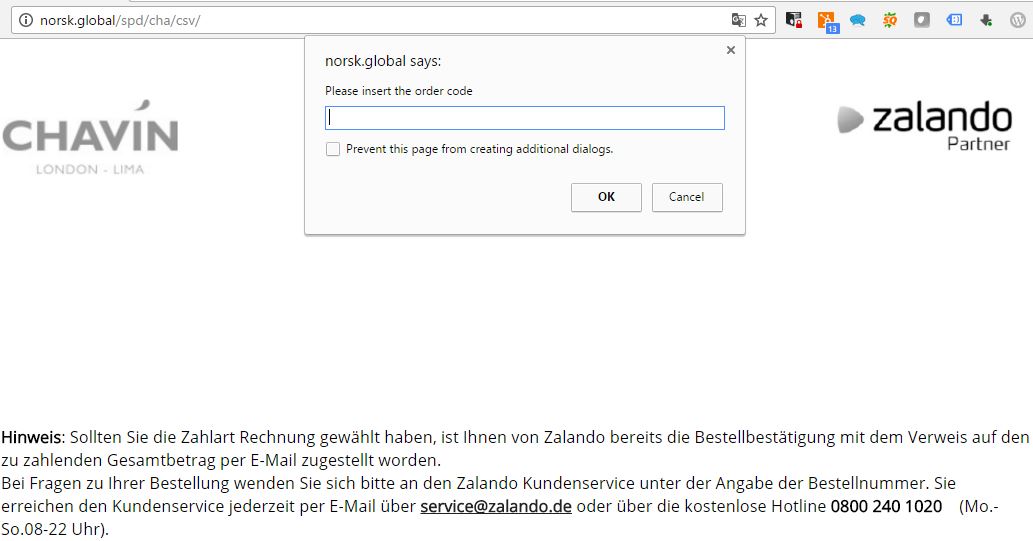Click the WordPress extension icon
Screen dimensions: 1033x541
click(x=1018, y=20)
